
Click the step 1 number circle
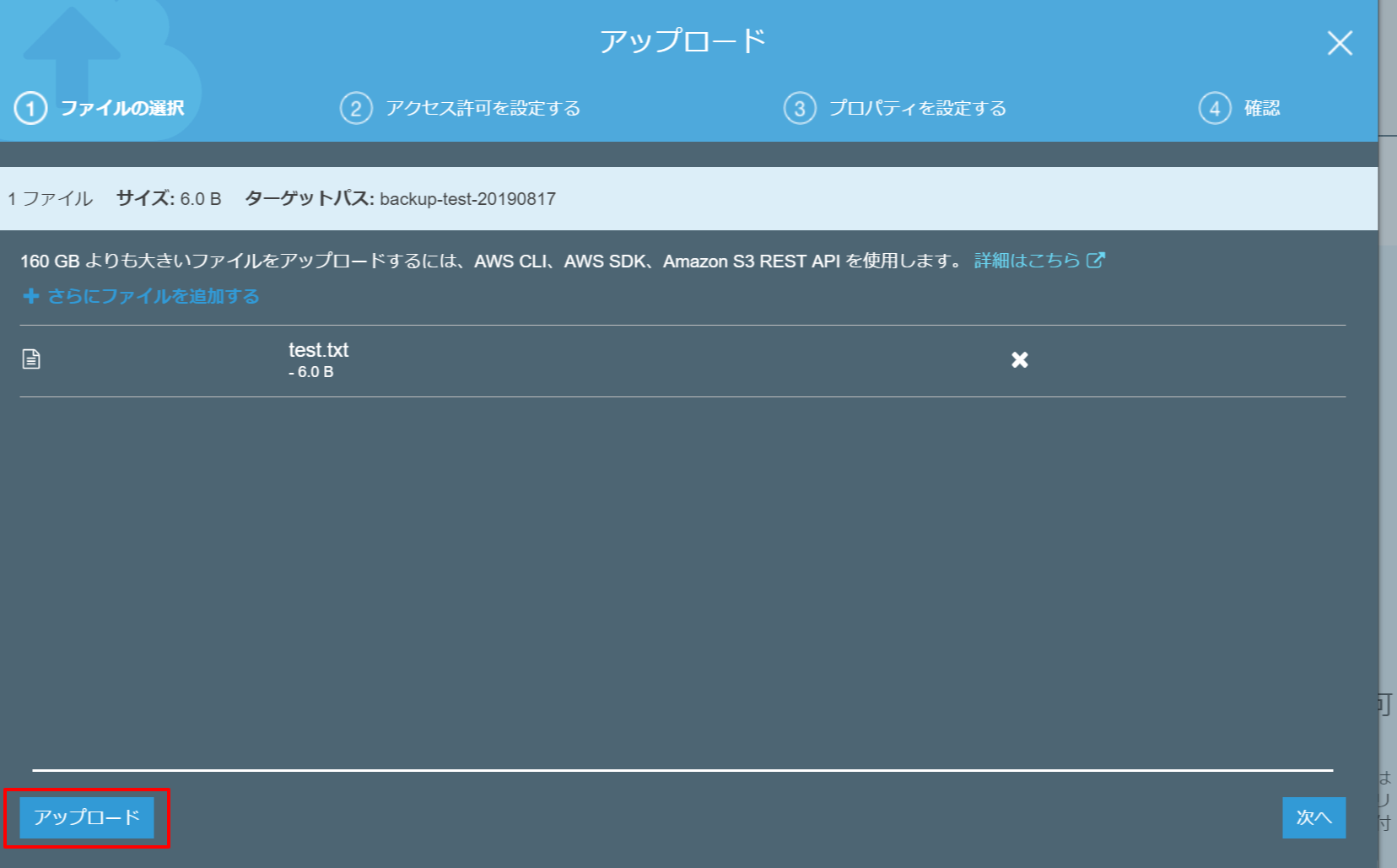pyautogui.click(x=30, y=109)
